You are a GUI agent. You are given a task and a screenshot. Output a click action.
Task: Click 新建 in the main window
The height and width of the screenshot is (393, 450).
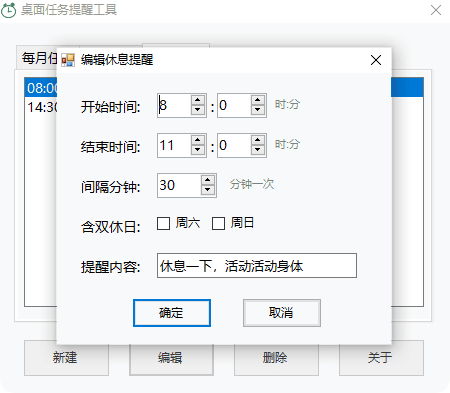point(66,358)
